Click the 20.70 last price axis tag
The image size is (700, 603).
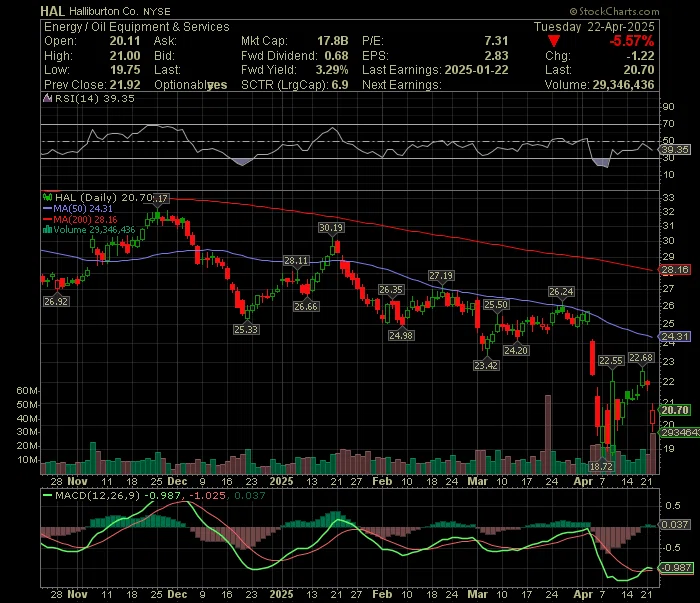pyautogui.click(x=675, y=410)
